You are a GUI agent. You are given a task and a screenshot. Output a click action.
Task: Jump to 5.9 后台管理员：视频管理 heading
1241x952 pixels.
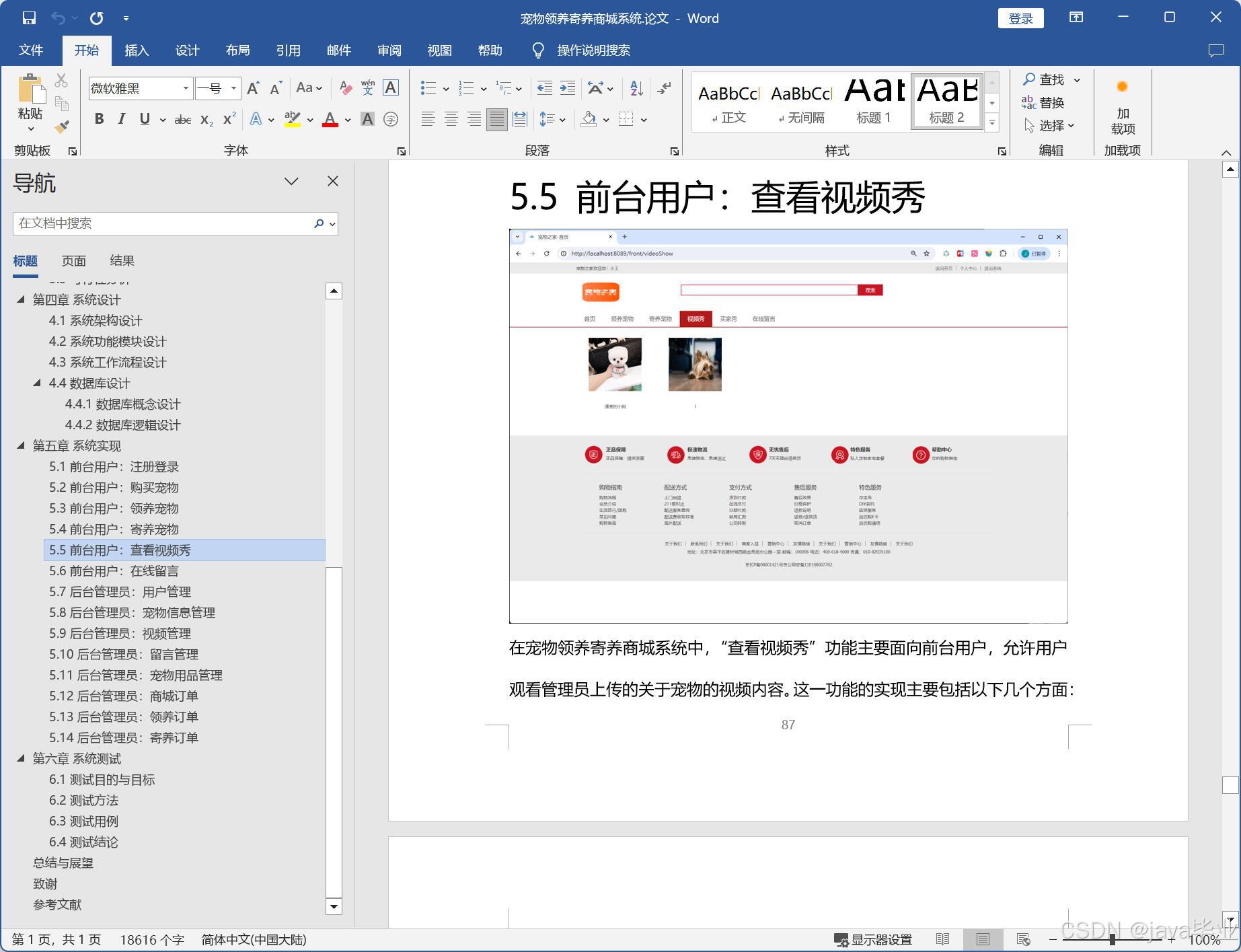tap(120, 633)
